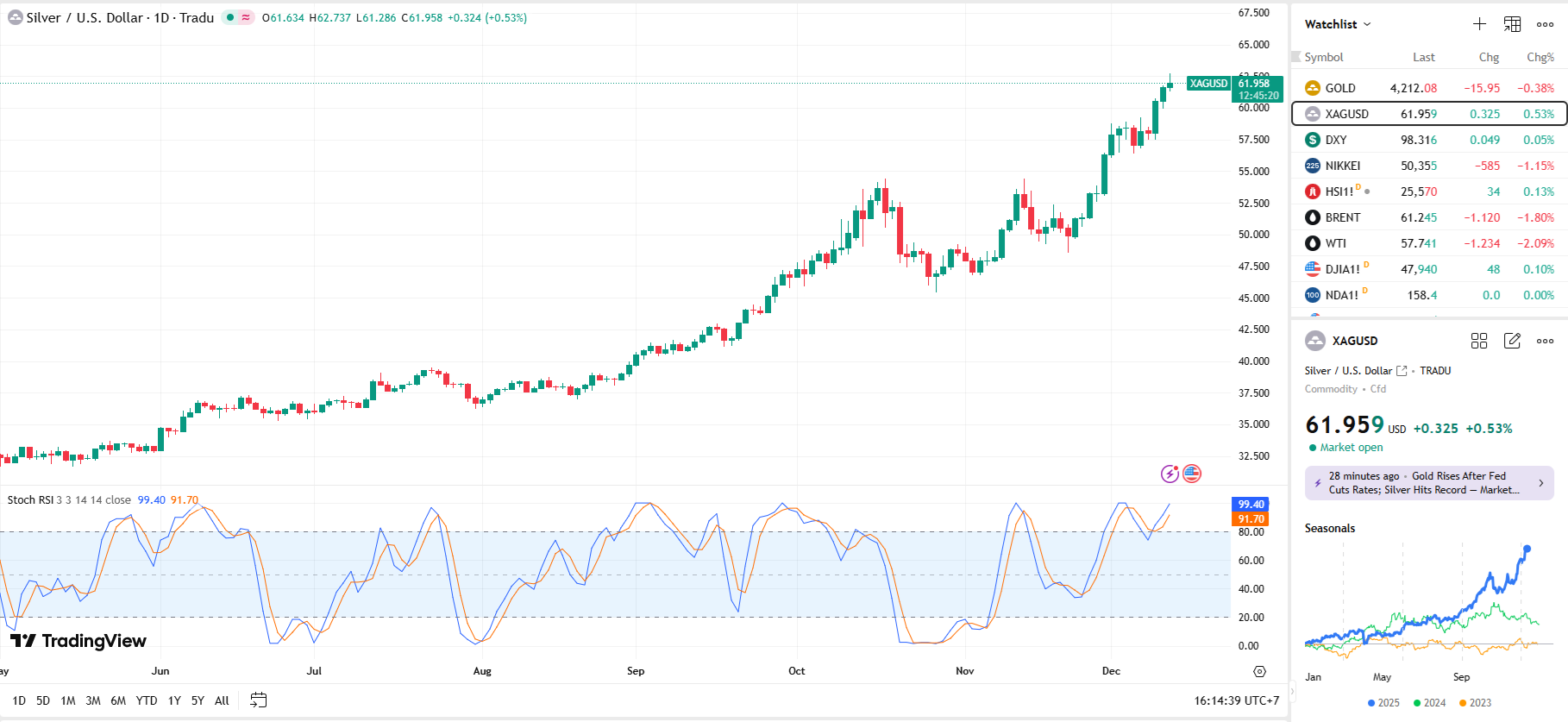
Task: Open the watchlist advanced view icon
Action: click(1512, 24)
